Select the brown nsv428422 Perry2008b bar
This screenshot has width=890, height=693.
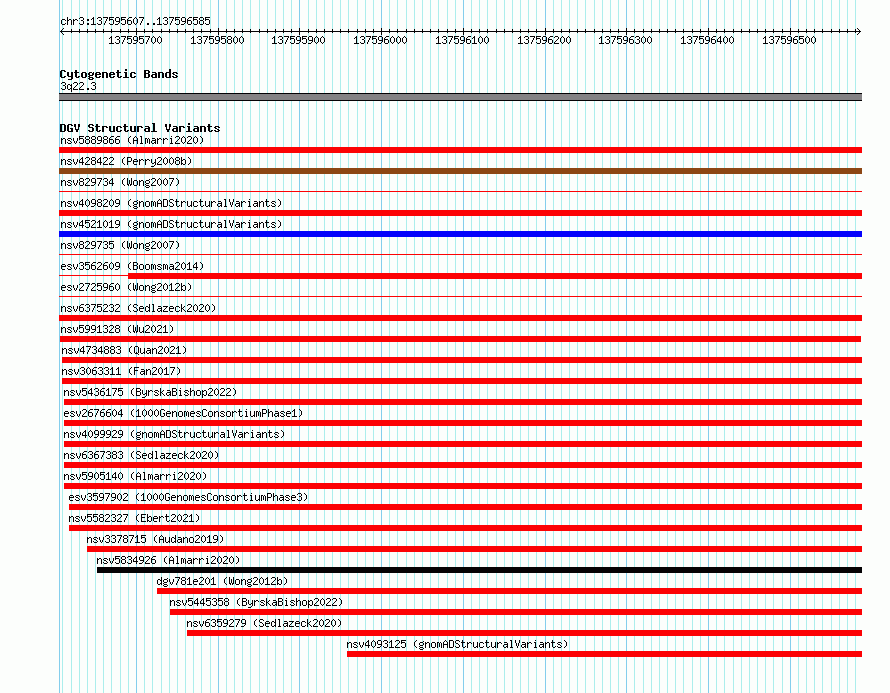pyautogui.click(x=460, y=171)
